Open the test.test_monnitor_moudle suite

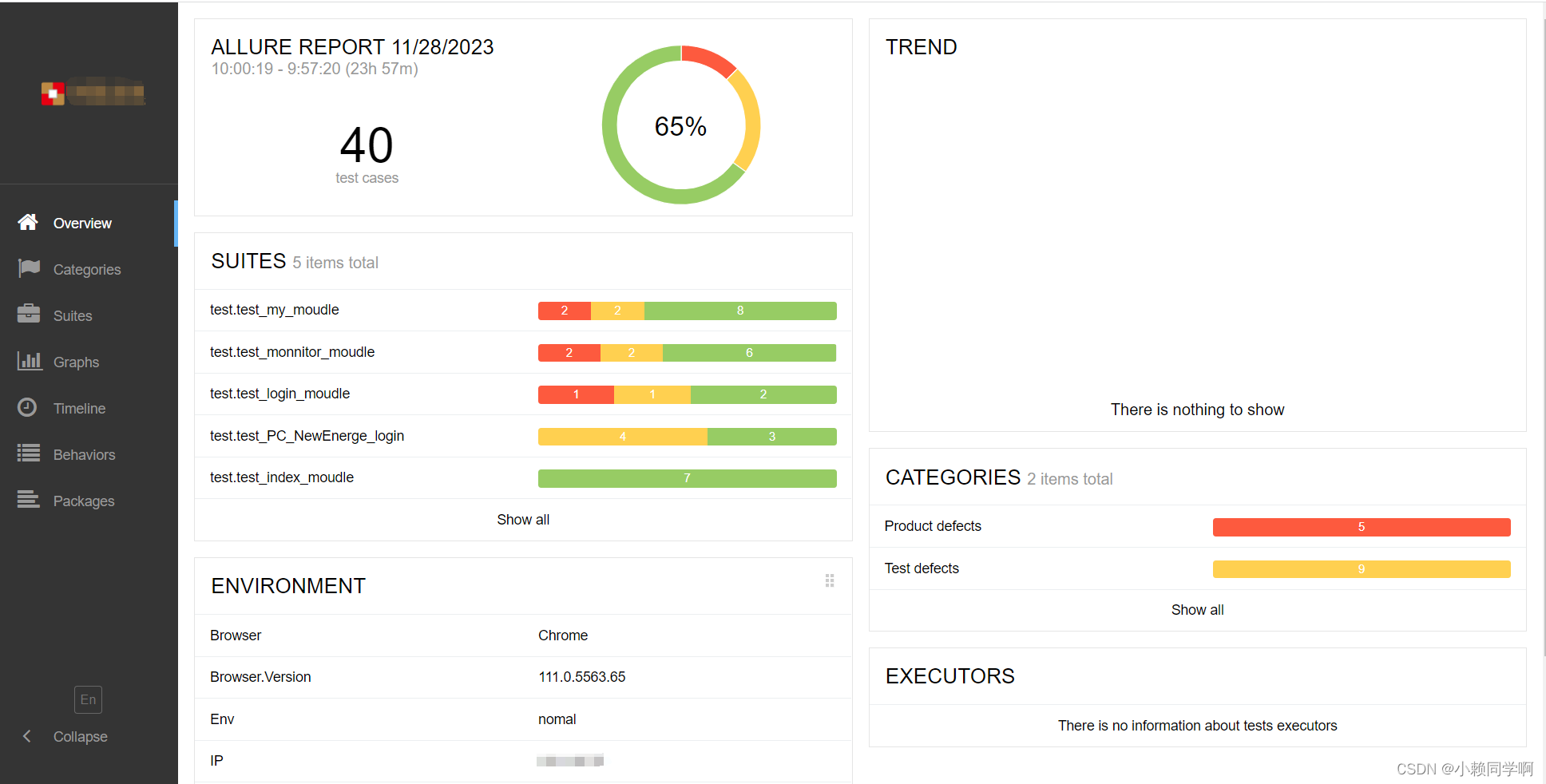coord(523,352)
